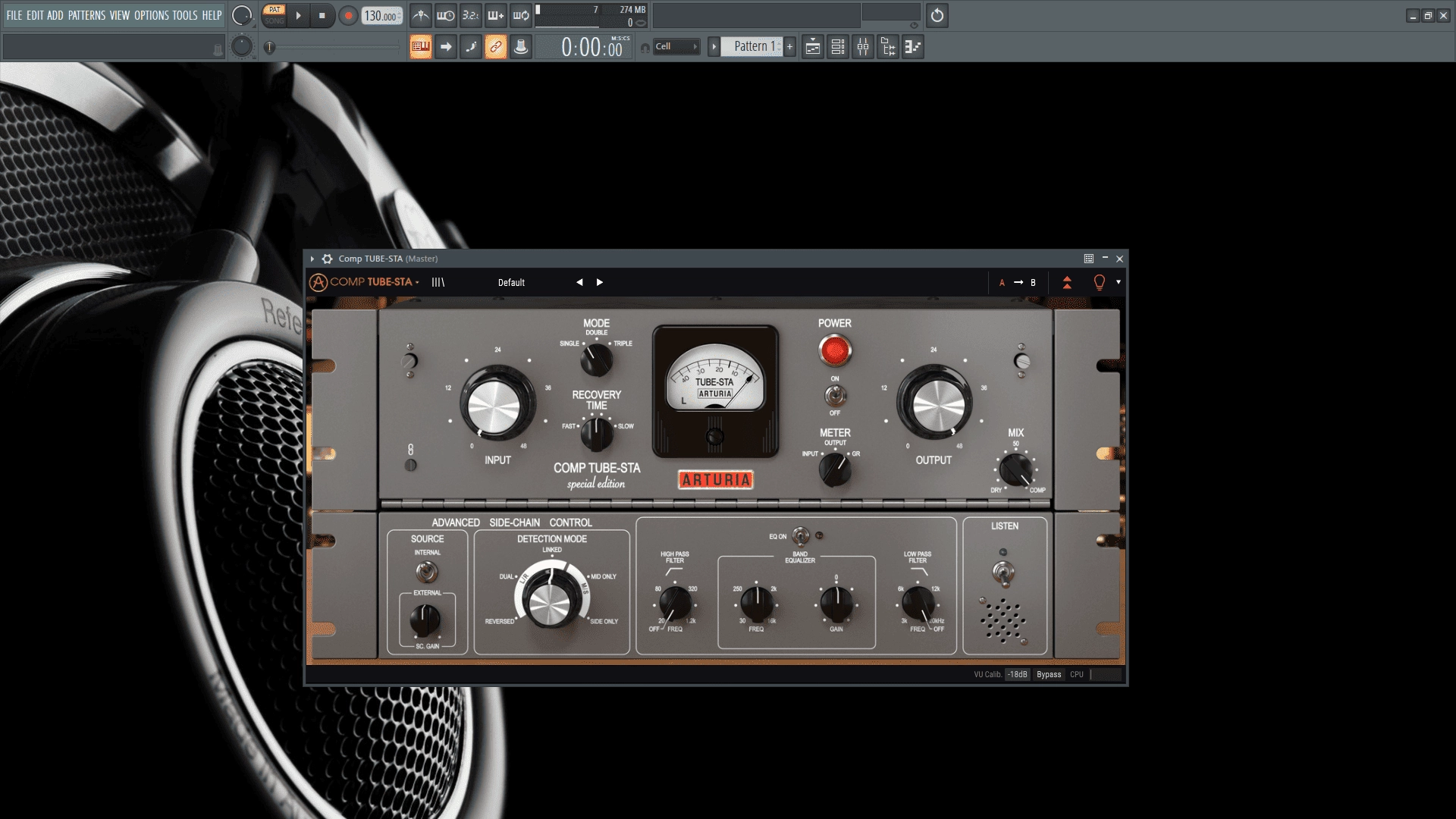1456x819 pixels.
Task: Toggle overdub blend recording icon
Action: point(496,15)
